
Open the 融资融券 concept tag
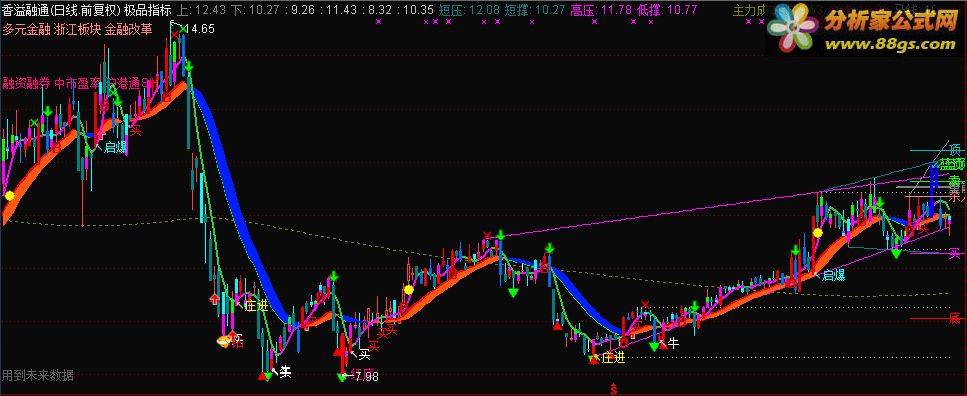coord(27,83)
